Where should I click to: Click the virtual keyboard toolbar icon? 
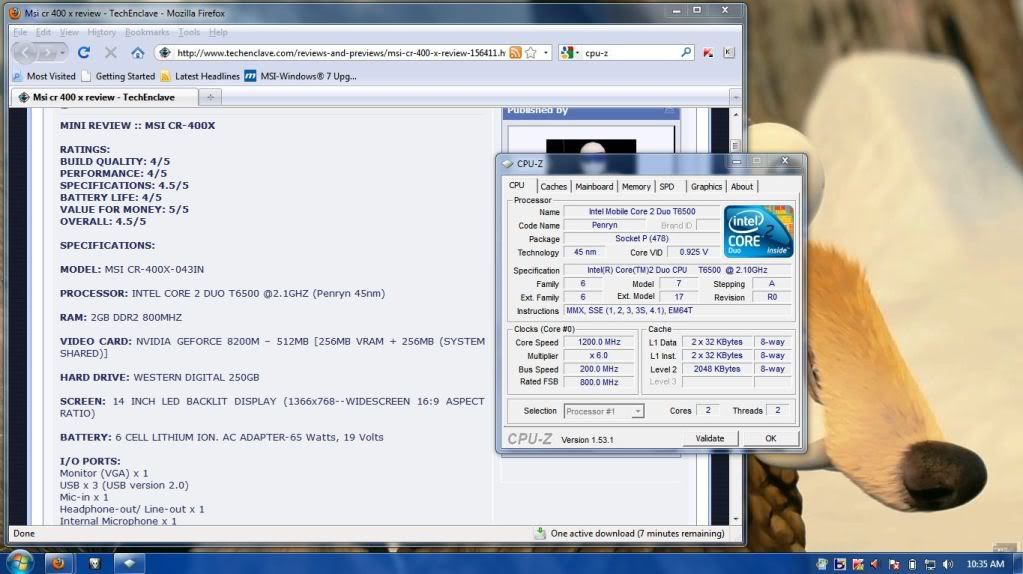pos(728,53)
